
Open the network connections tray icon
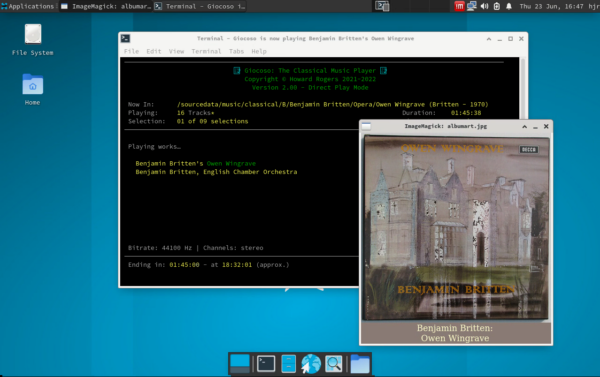point(471,6)
